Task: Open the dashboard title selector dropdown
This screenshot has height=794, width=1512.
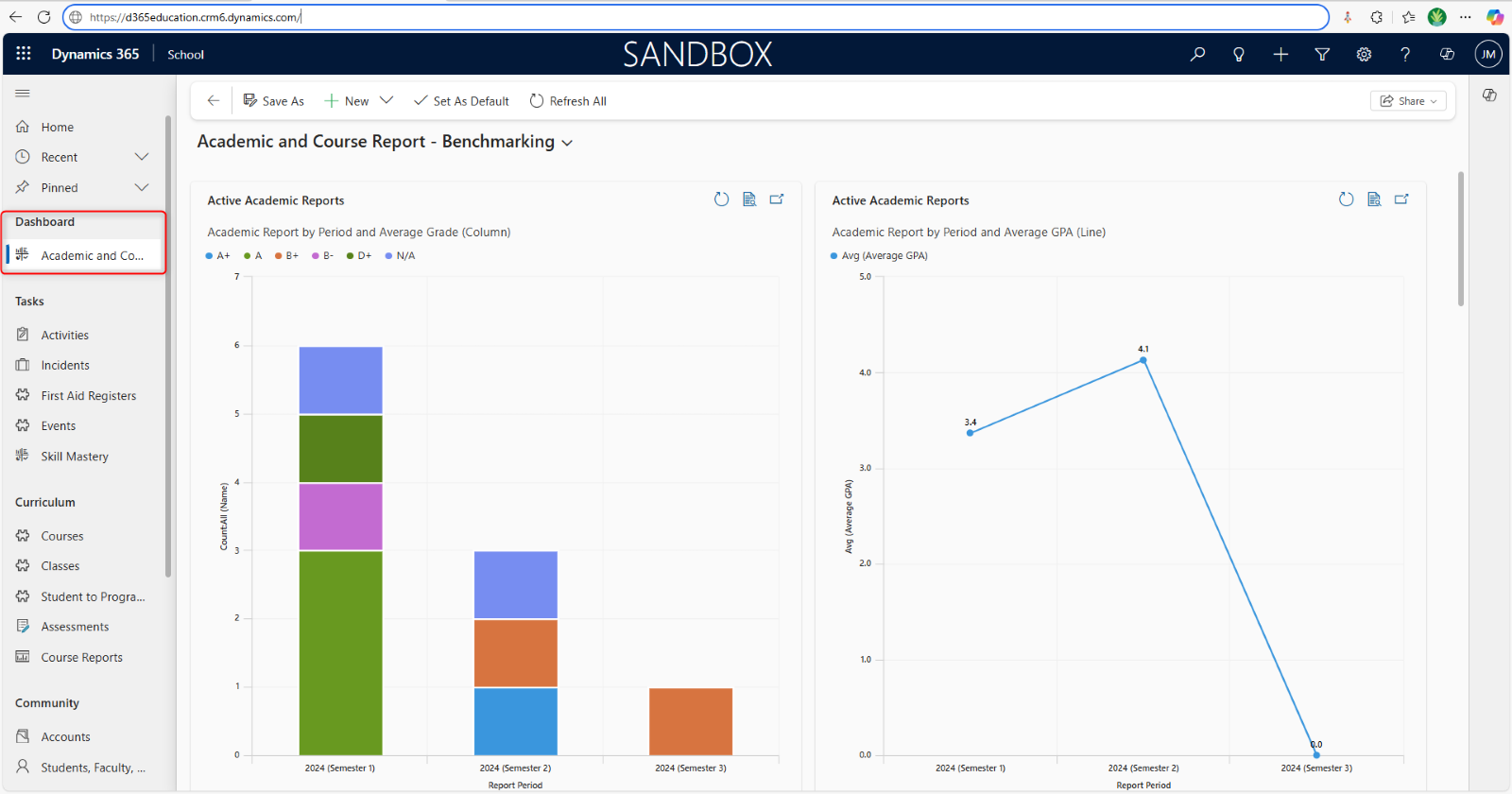Action: click(x=567, y=143)
